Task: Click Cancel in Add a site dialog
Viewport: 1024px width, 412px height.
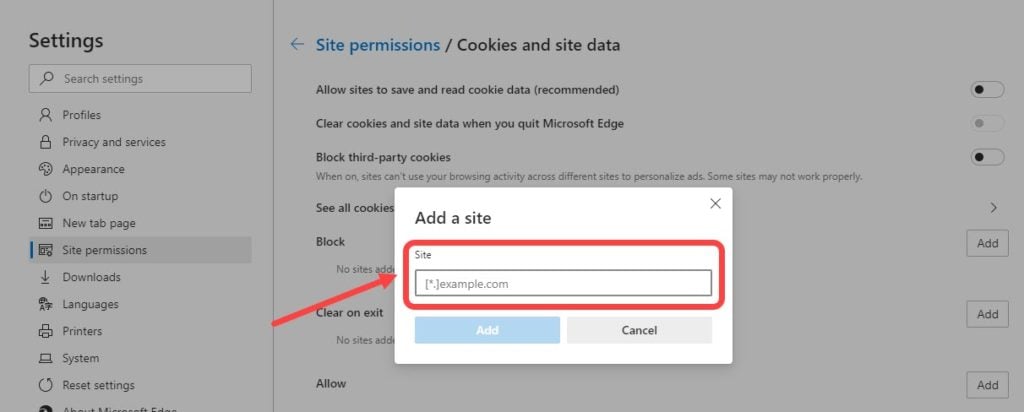Action: click(x=639, y=330)
